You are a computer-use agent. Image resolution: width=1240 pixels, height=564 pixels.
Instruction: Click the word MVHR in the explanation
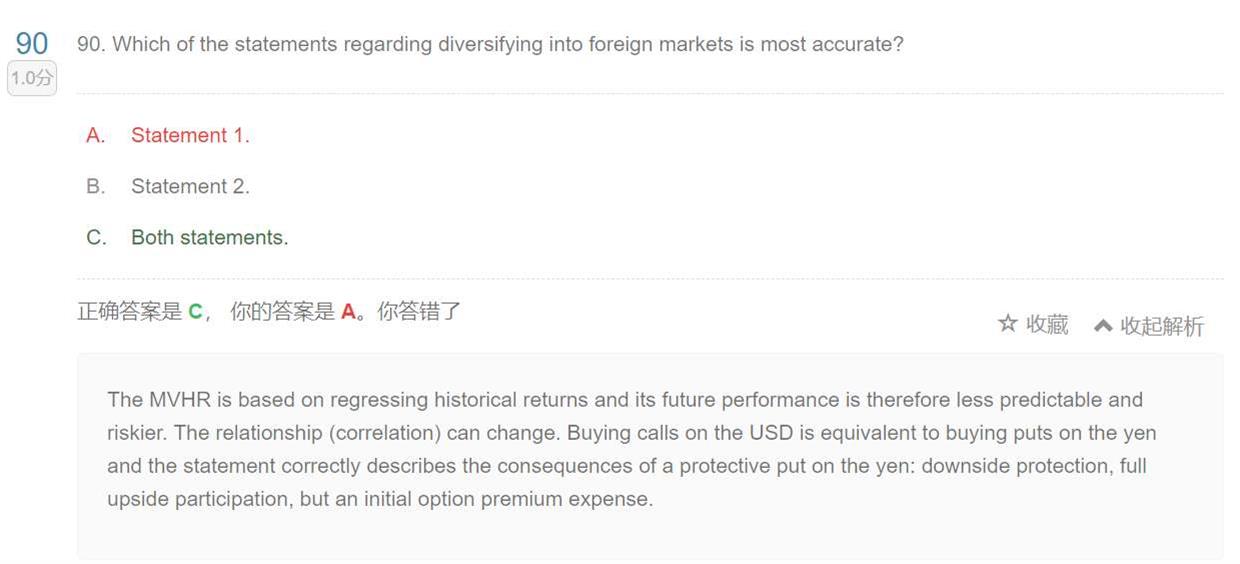[179, 400]
